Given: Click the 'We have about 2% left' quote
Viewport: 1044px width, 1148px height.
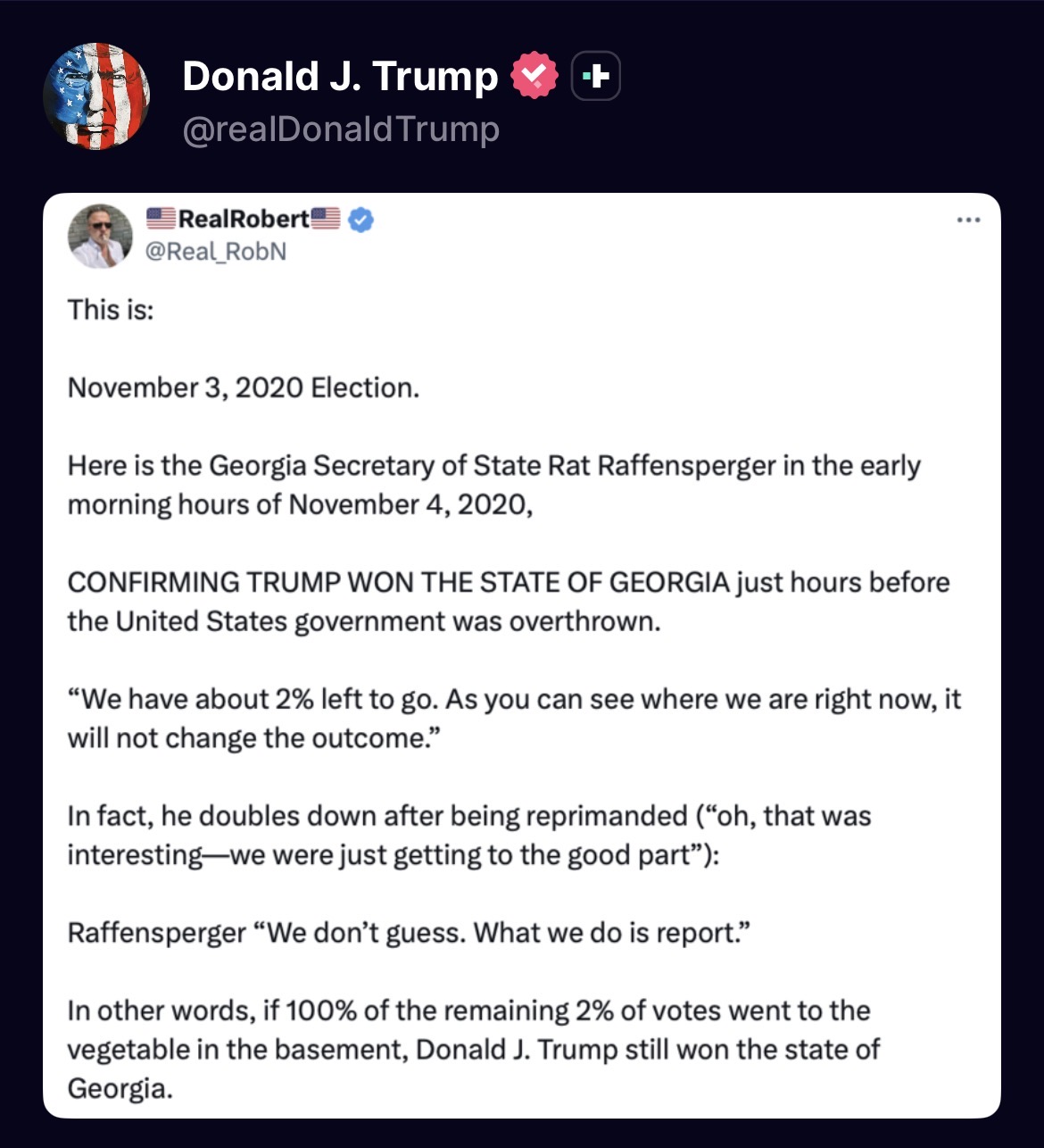Looking at the screenshot, I should click(x=513, y=718).
